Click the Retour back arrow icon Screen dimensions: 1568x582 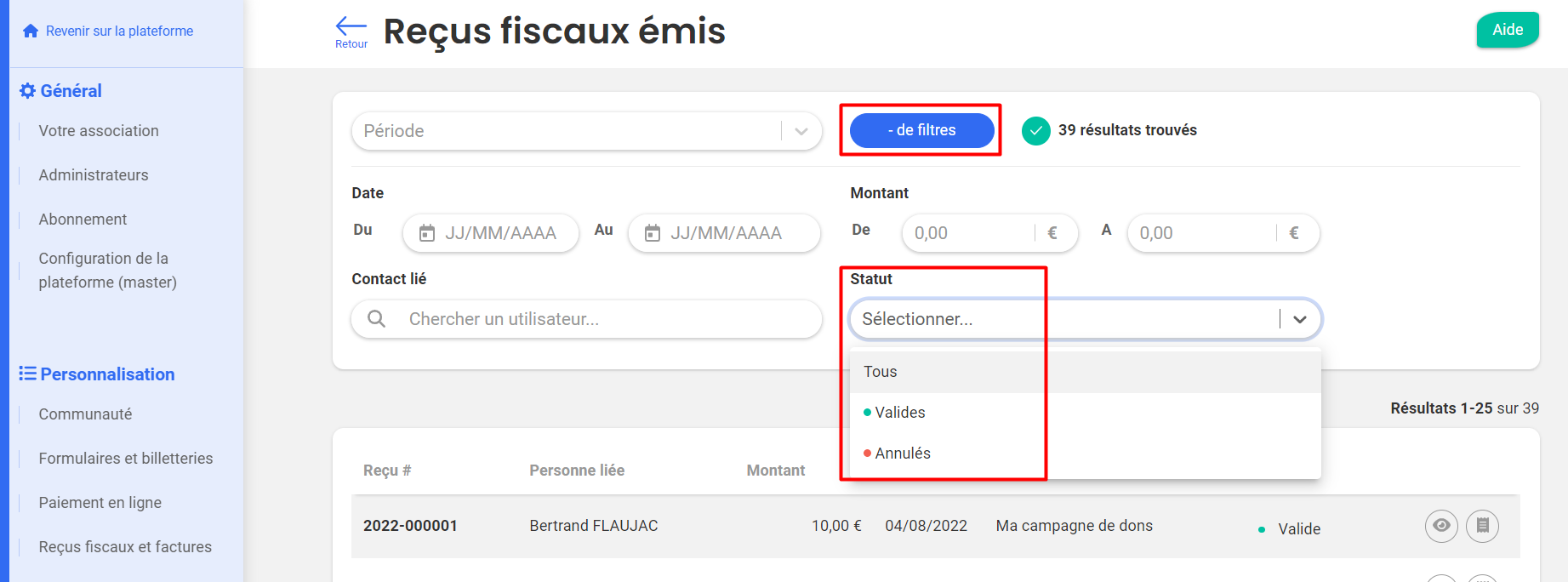point(351,26)
